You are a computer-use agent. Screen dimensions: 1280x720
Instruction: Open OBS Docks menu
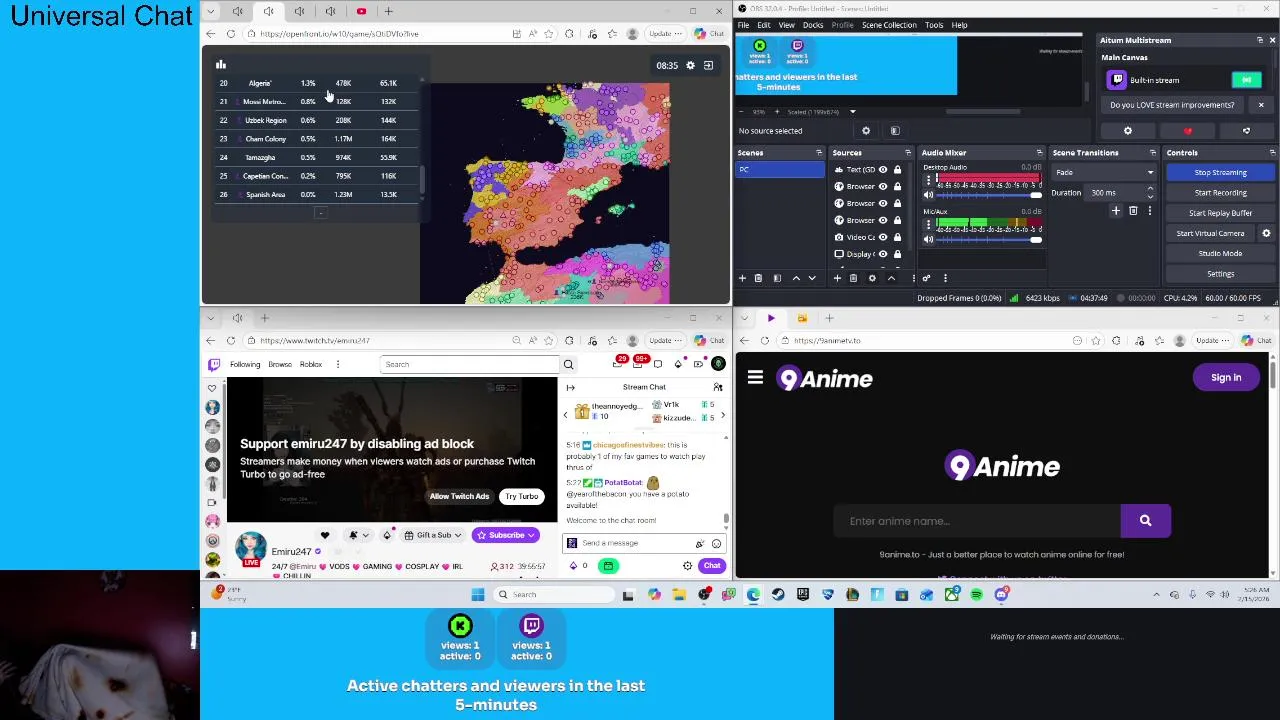tap(813, 25)
